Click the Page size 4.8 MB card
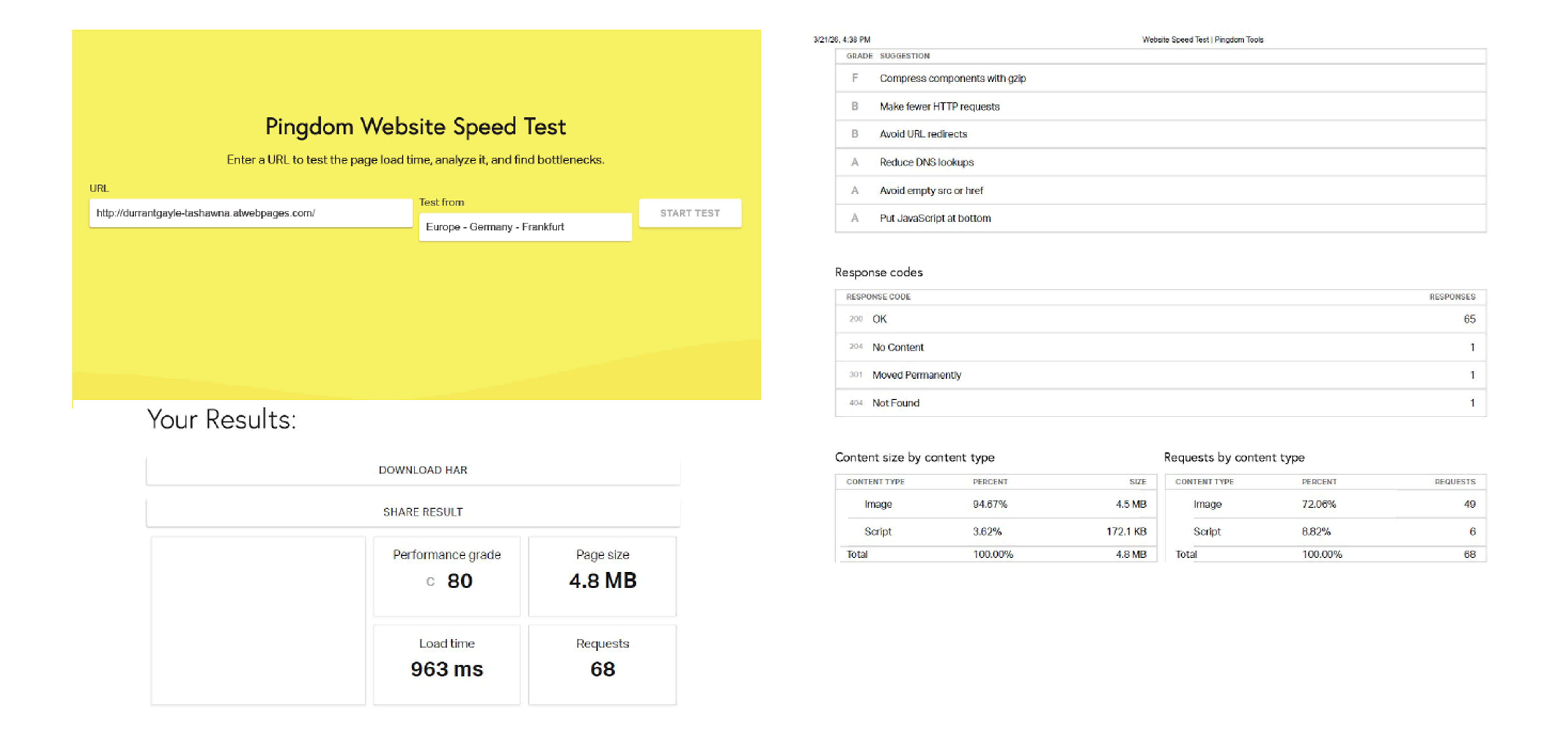 click(x=603, y=576)
